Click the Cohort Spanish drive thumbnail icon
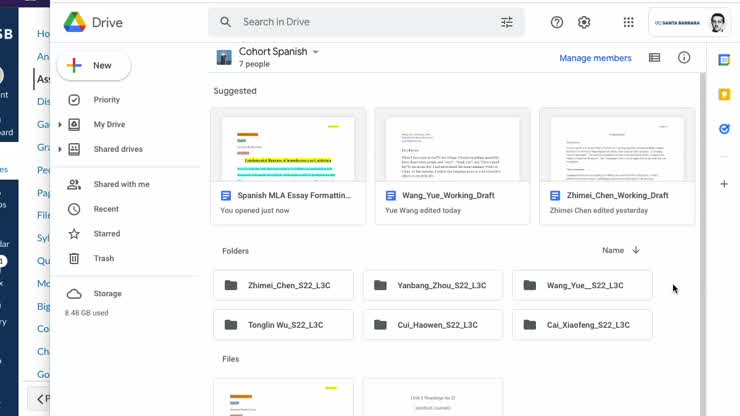 tap(224, 58)
